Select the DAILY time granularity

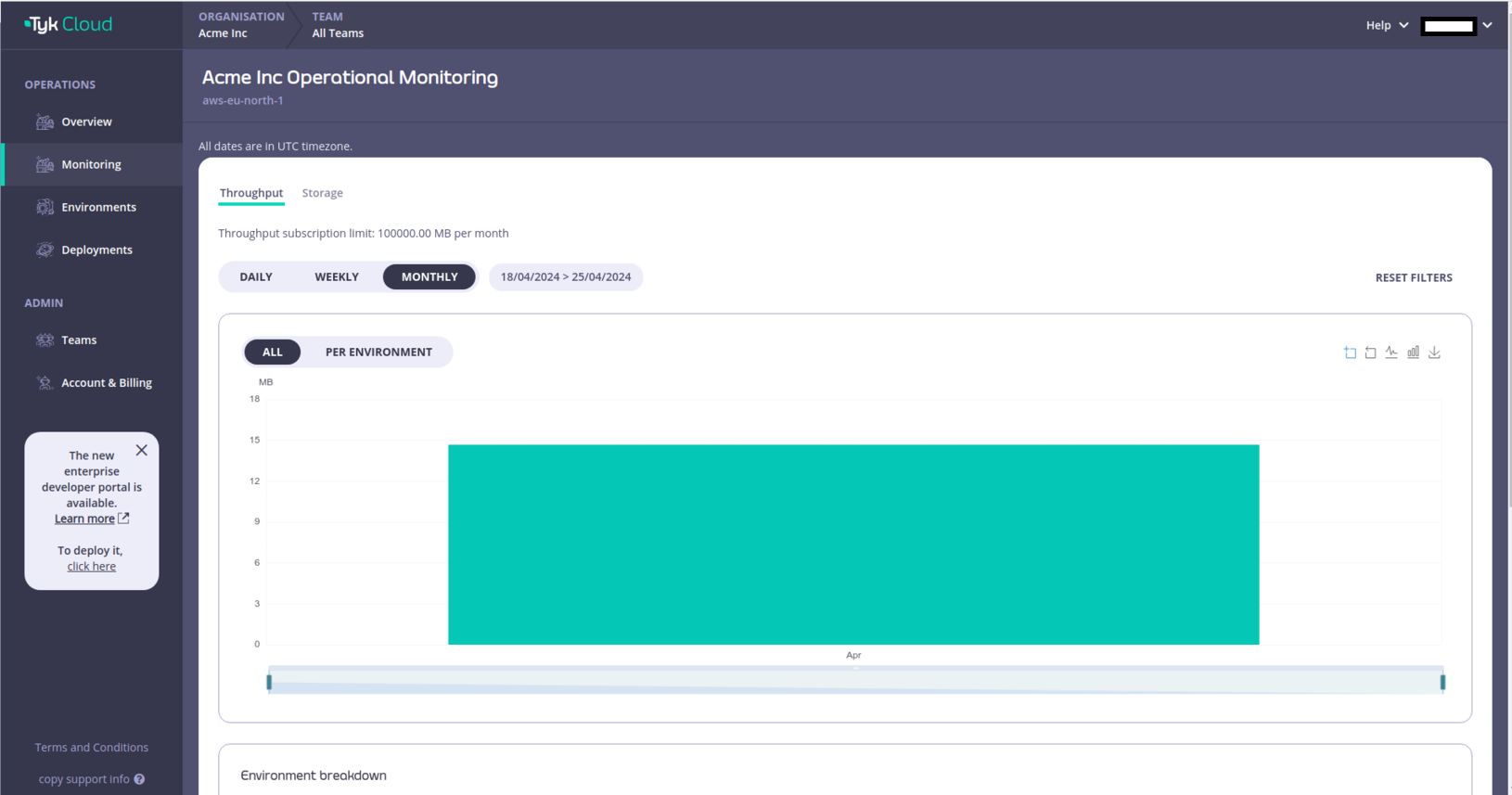point(256,277)
